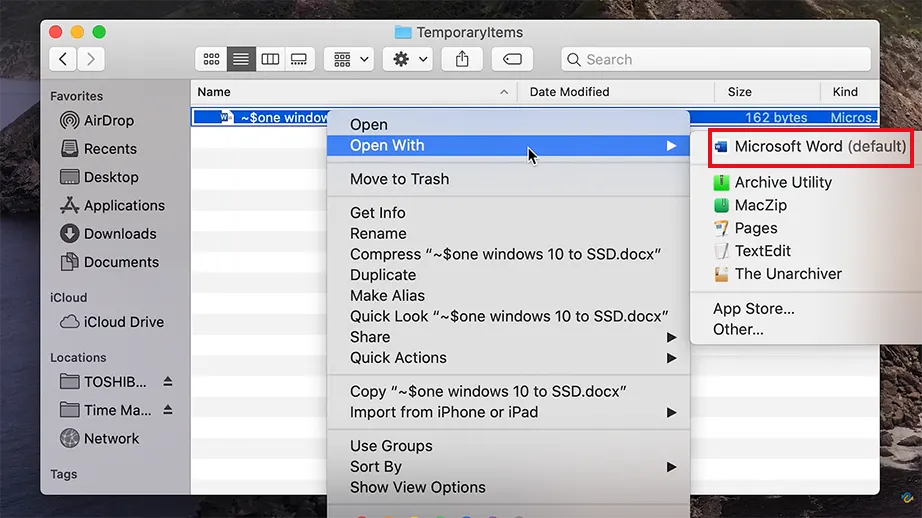
Task: Choose App Store... in submenu
Action: click(x=753, y=309)
